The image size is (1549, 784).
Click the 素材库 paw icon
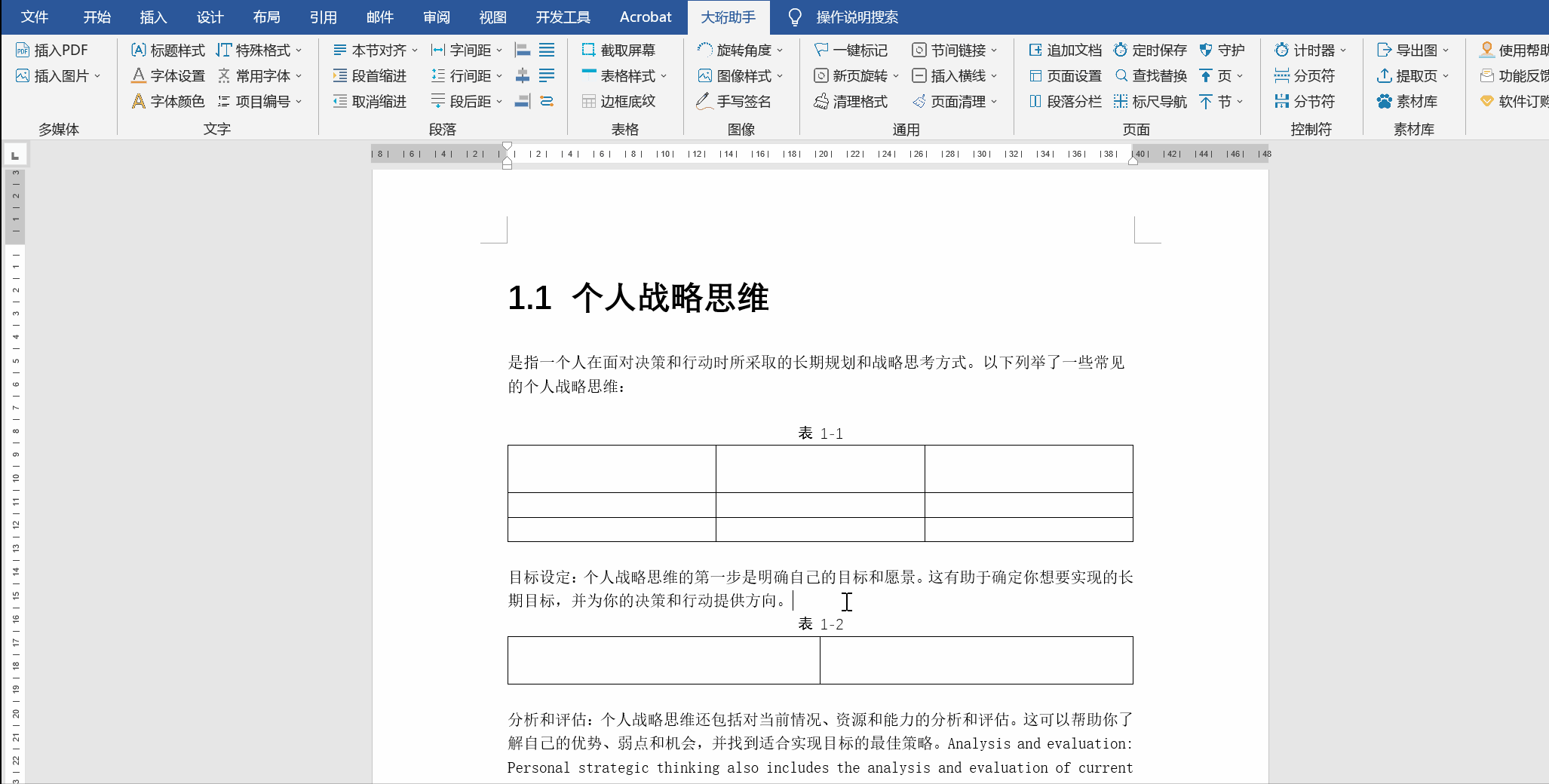[x=1384, y=102]
